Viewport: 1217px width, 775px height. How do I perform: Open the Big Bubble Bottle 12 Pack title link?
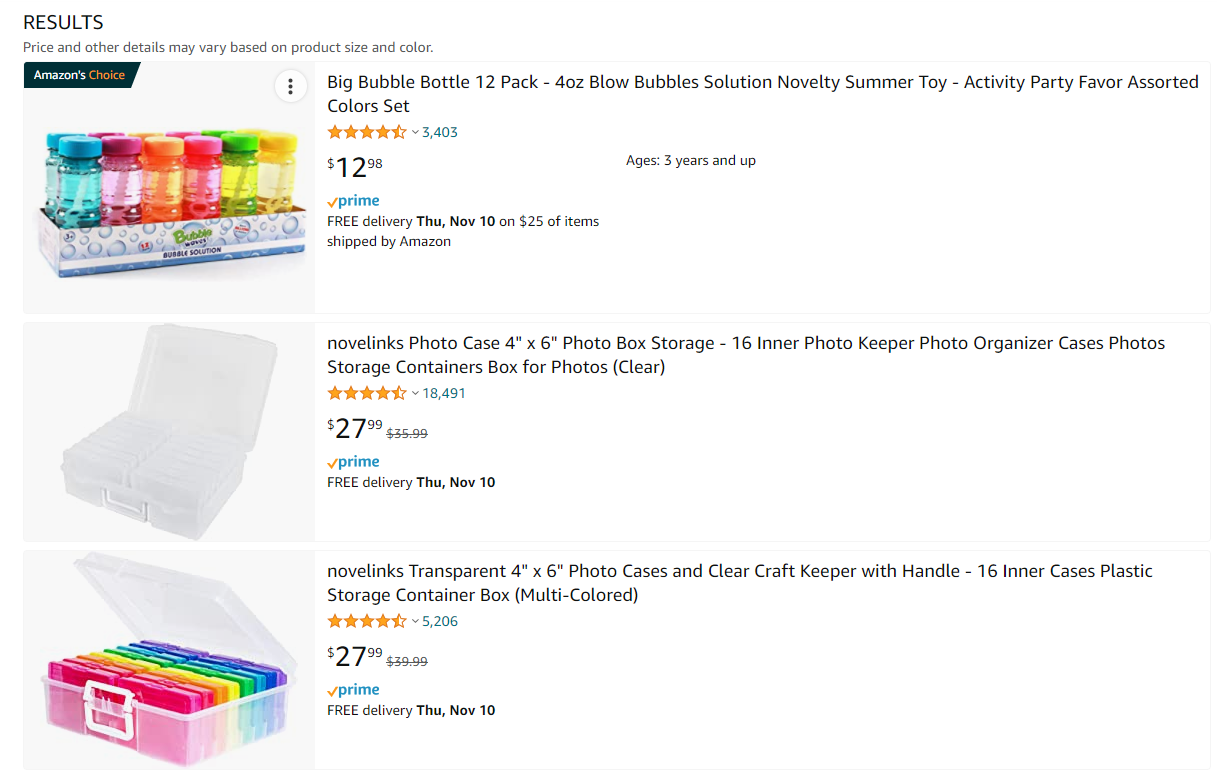763,94
